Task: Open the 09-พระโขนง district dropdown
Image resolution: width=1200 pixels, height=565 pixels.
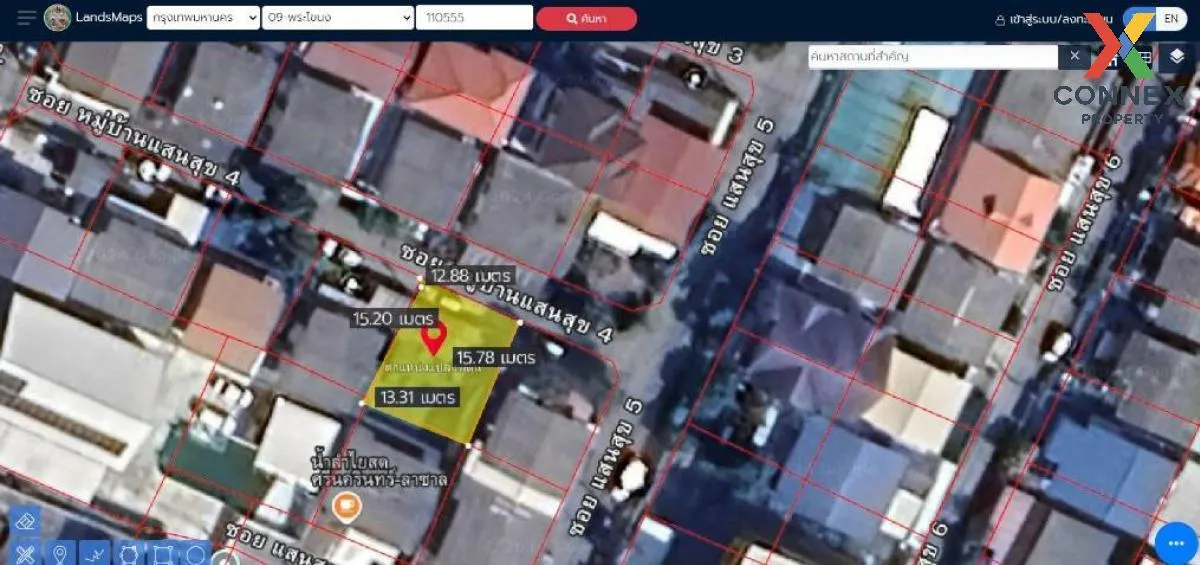Action: pyautogui.click(x=337, y=18)
